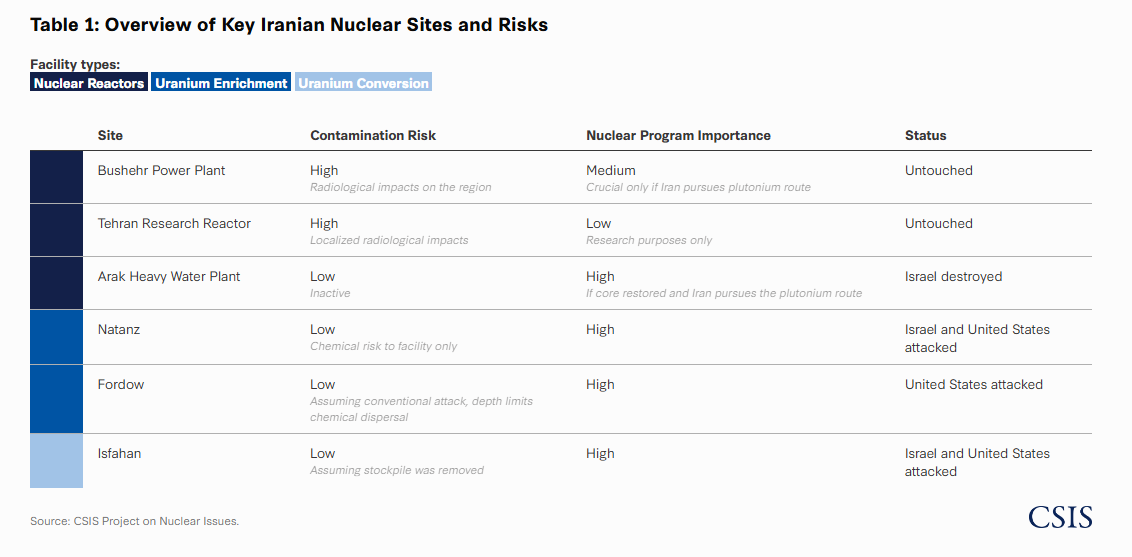1132x557 pixels.
Task: Click the Nuclear Program Importance header
Action: (678, 135)
